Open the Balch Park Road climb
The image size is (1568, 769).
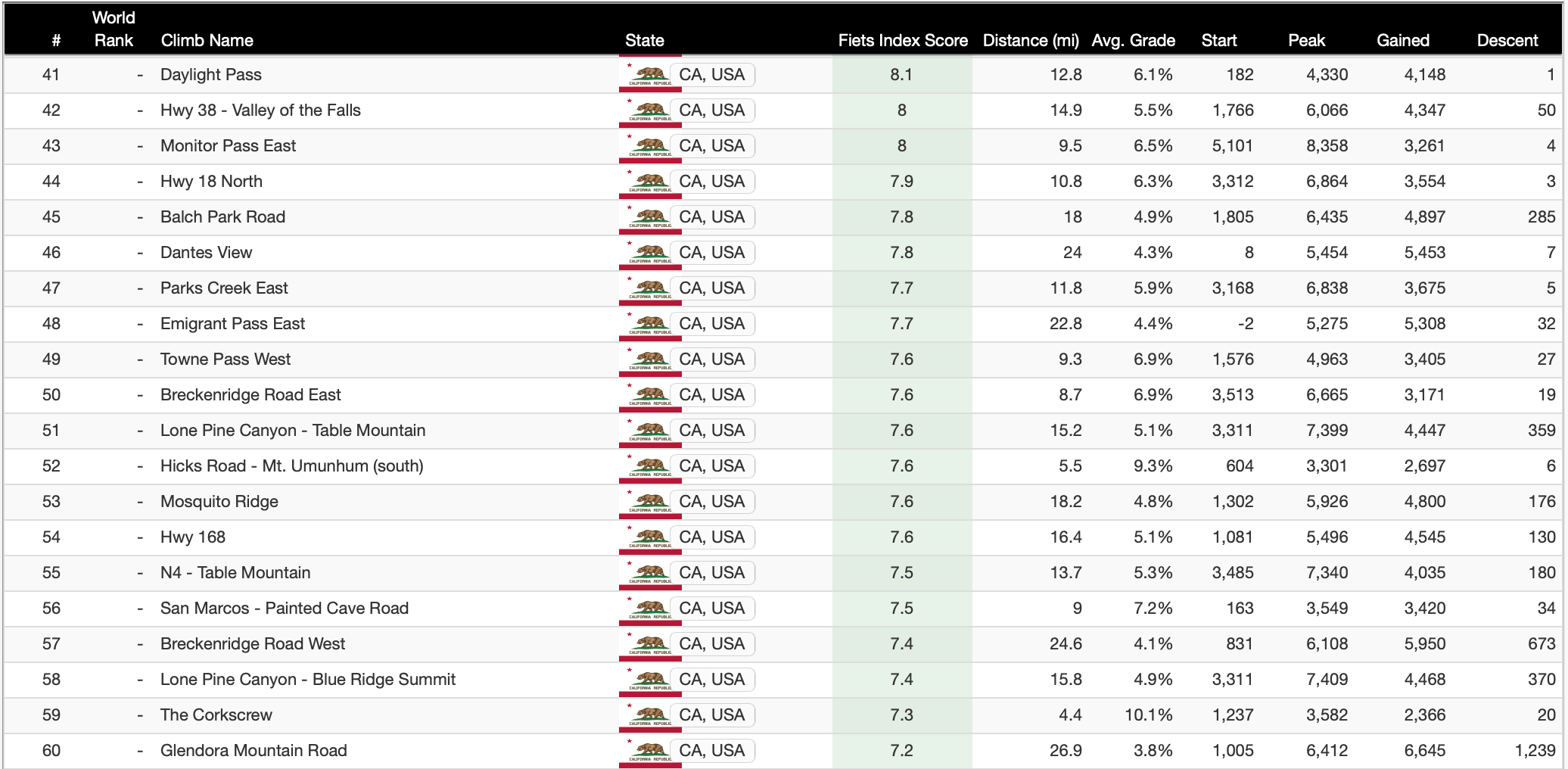(x=222, y=217)
